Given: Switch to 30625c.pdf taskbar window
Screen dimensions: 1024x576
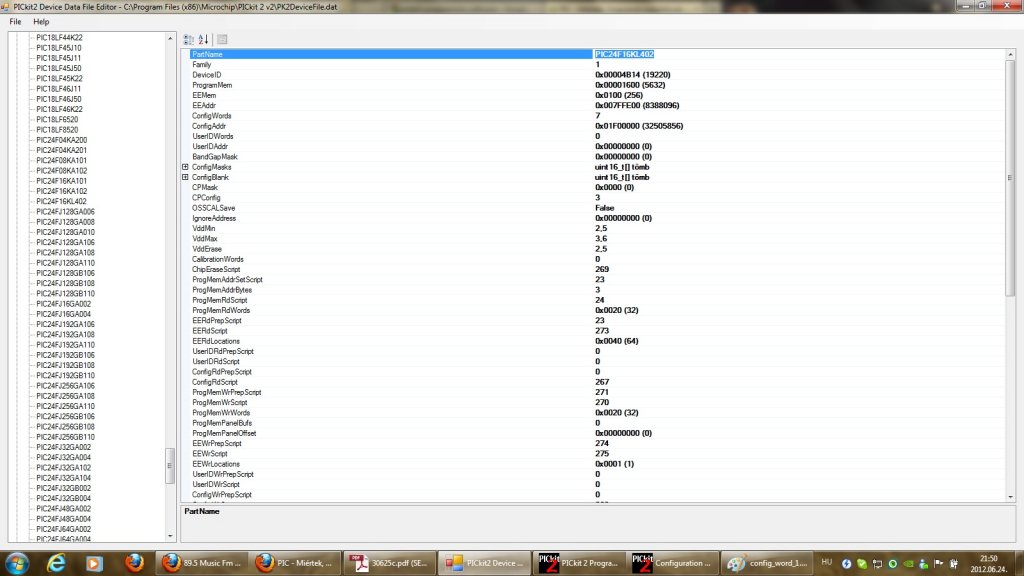Looking at the screenshot, I should 389,563.
